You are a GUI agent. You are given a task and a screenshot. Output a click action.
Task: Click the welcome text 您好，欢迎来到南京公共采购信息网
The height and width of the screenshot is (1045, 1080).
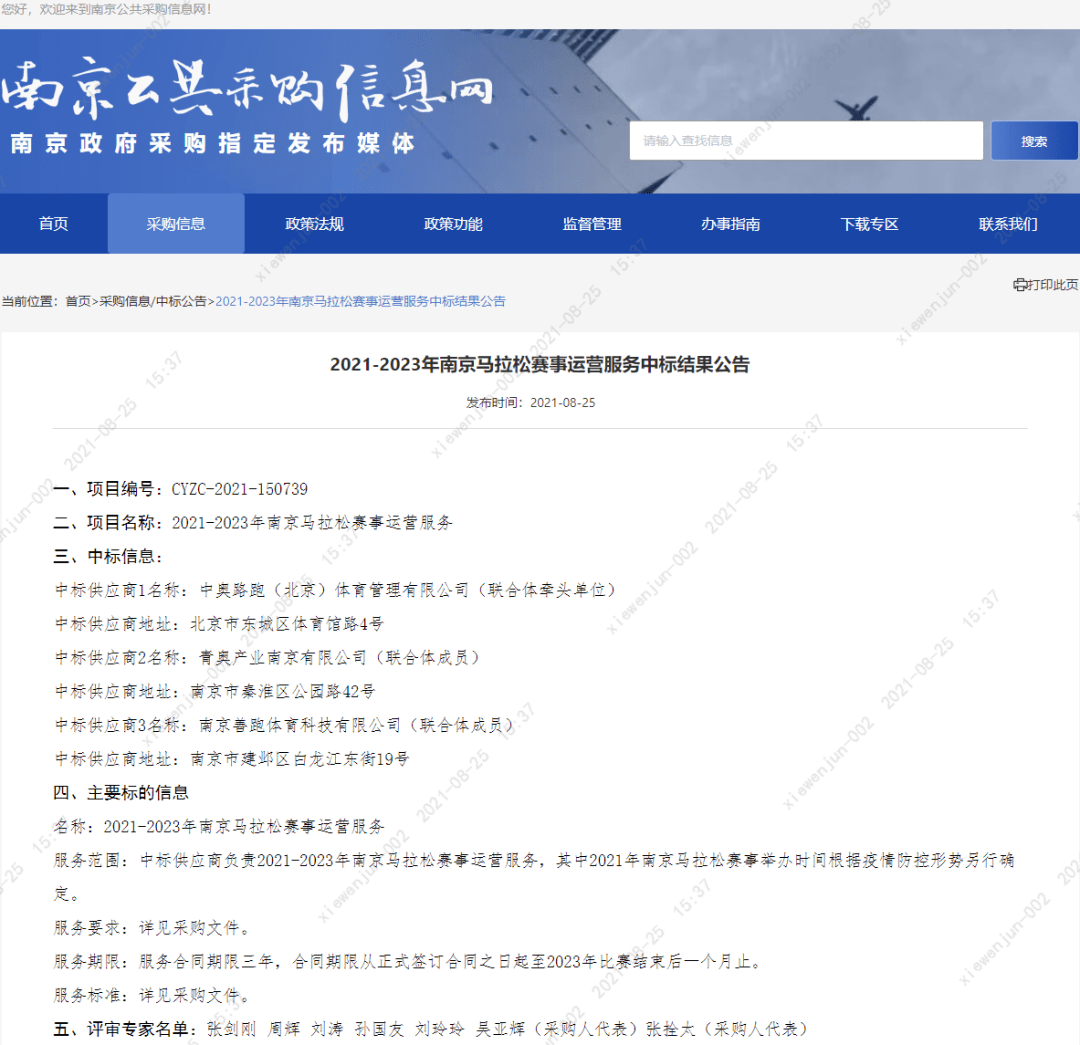point(106,10)
